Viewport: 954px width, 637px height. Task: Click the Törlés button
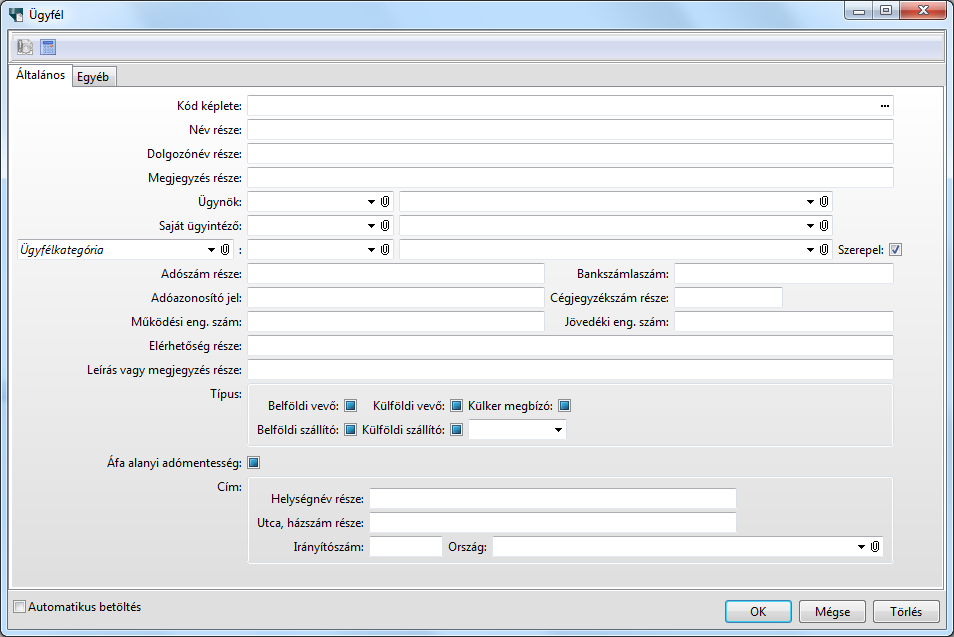pos(906,611)
